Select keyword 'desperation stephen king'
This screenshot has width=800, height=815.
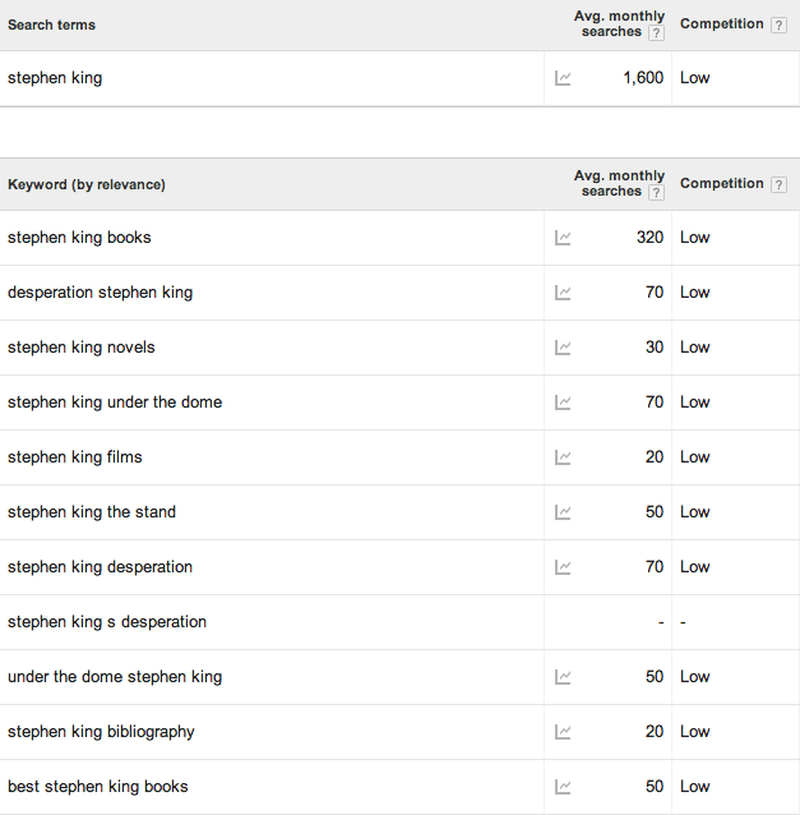tap(100, 293)
